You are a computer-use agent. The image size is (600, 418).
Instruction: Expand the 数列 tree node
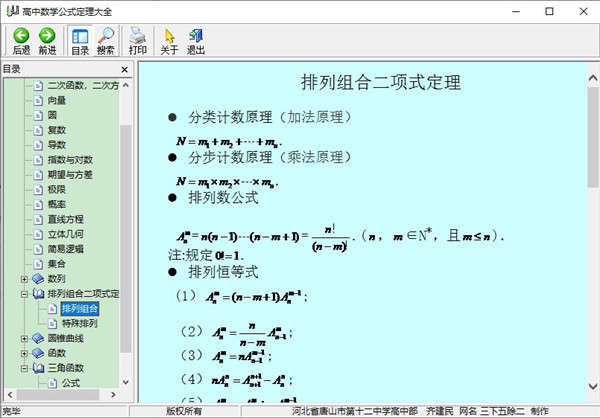click(x=24, y=279)
